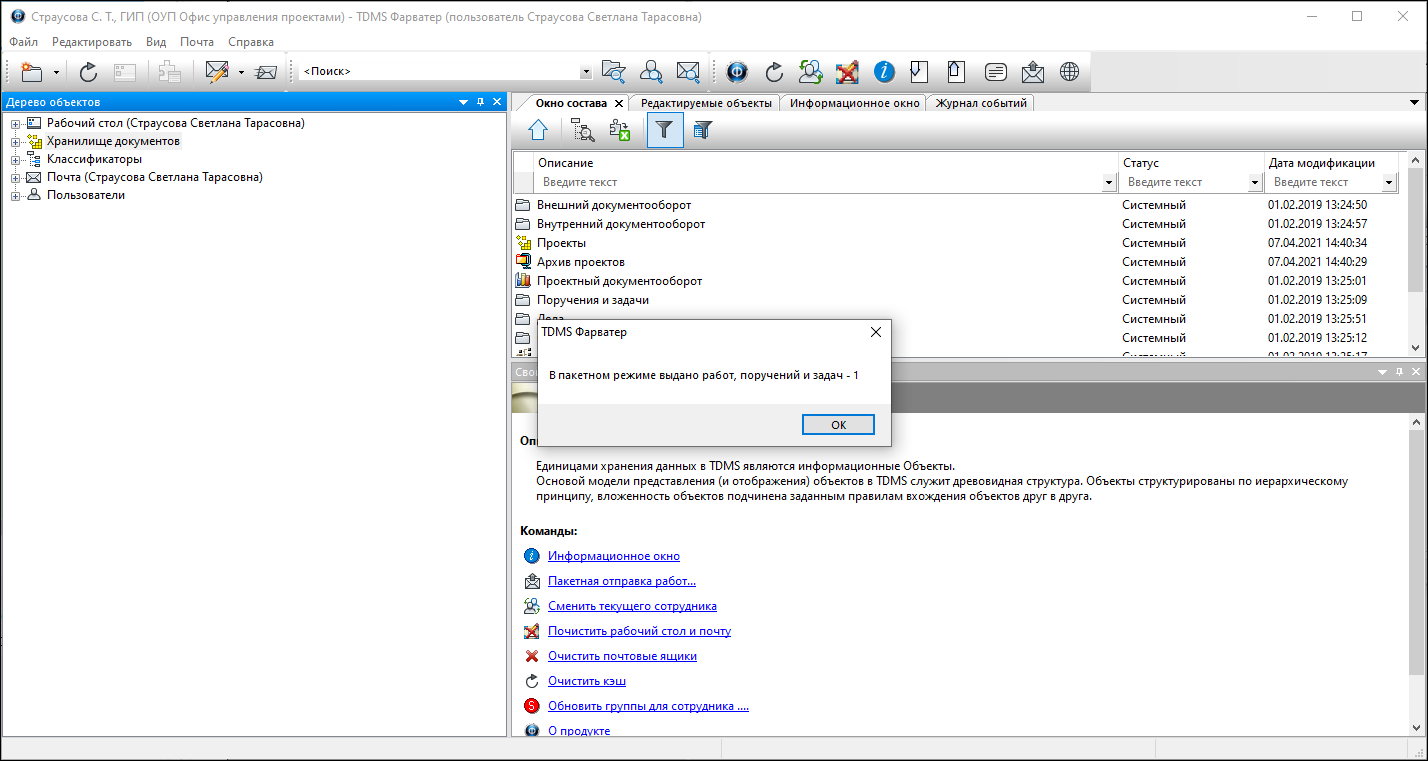Expand Почта tree node
Screen dimensions: 1428x761
(x=16, y=178)
